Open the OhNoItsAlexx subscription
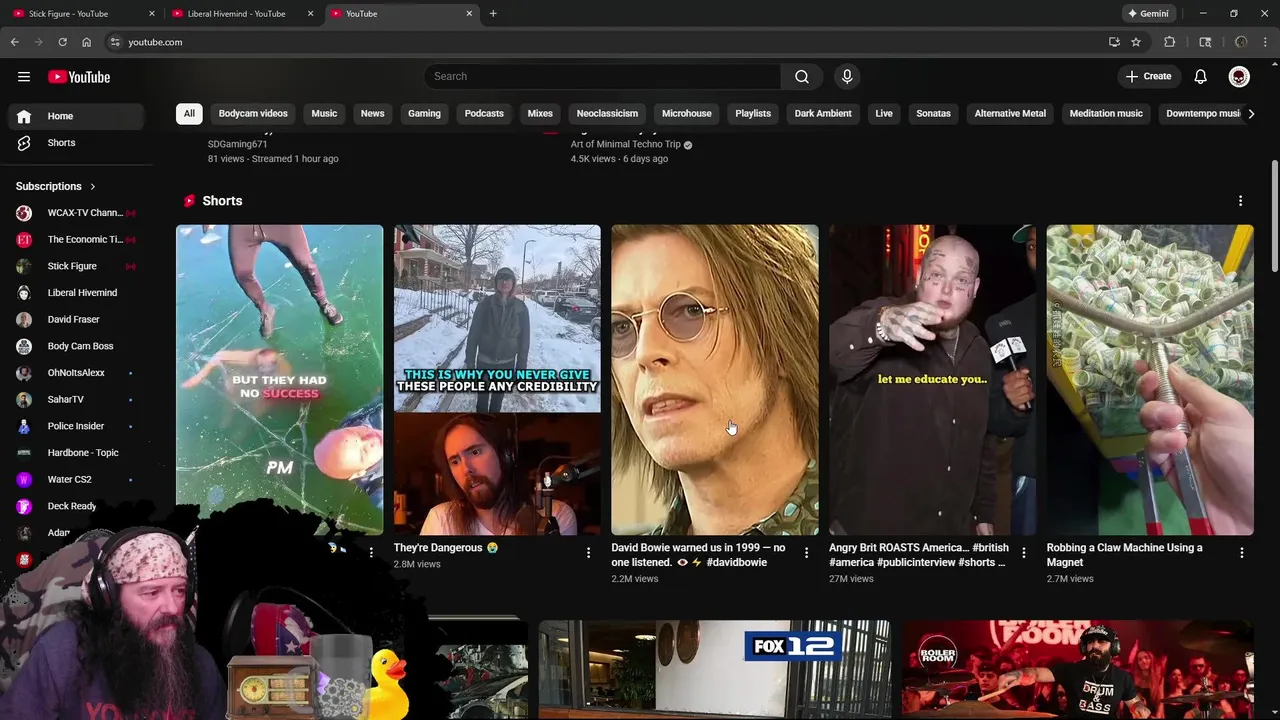Screen dimensions: 1280x720 [x=76, y=373]
